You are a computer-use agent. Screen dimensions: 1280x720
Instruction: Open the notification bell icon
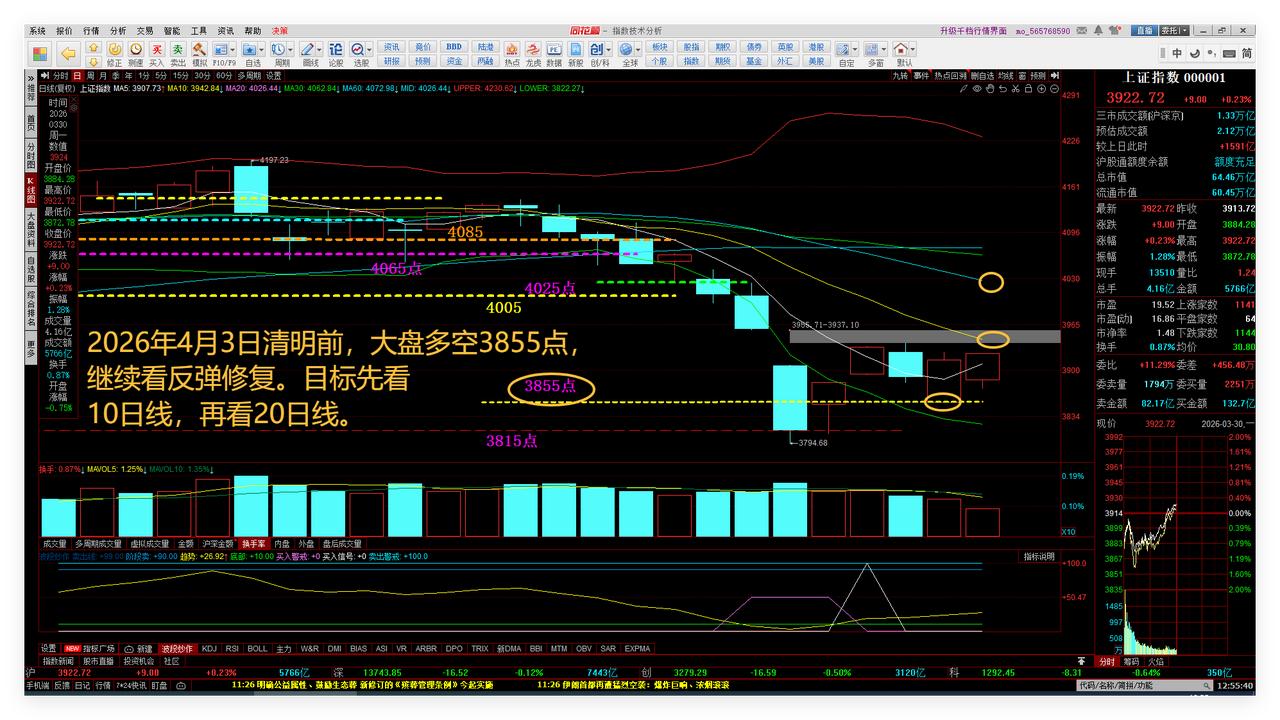[x=1099, y=31]
